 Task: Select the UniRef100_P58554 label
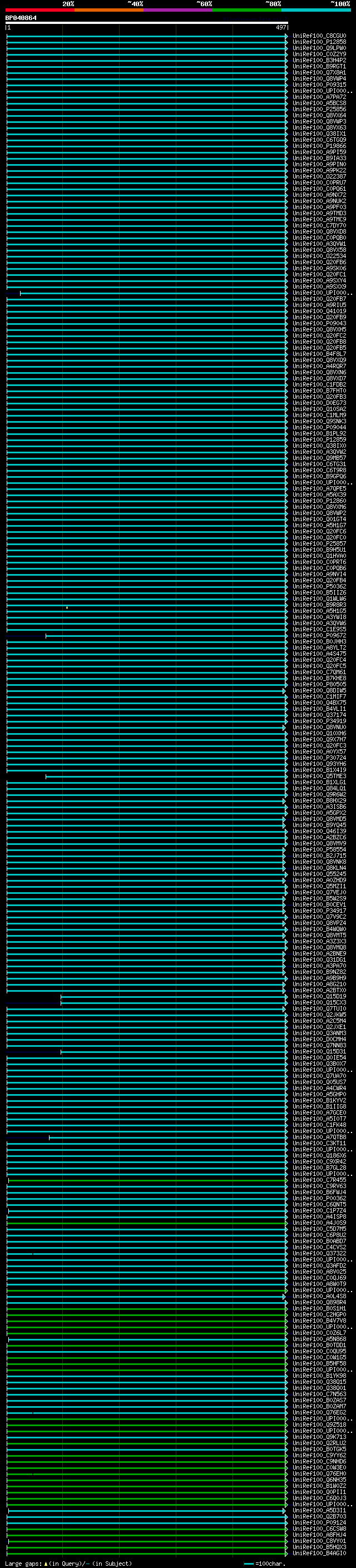click(x=319, y=850)
